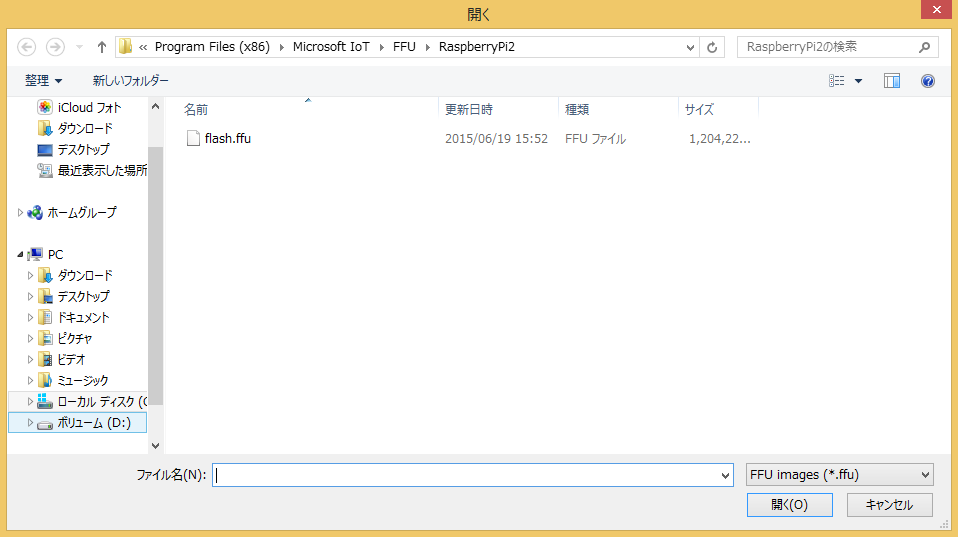
Task: Click the search magnifier icon
Action: 924,47
